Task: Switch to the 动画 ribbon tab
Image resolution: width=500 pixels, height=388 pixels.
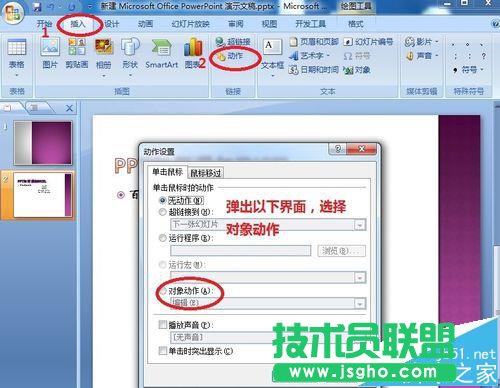Action: [x=145, y=24]
